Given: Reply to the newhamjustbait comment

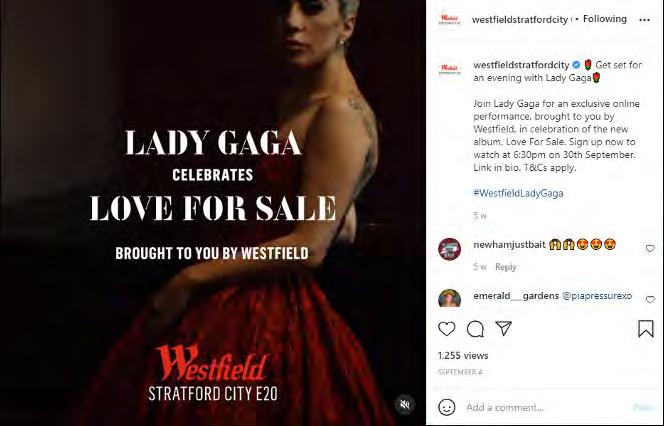Looking at the screenshot, I should click(x=506, y=267).
